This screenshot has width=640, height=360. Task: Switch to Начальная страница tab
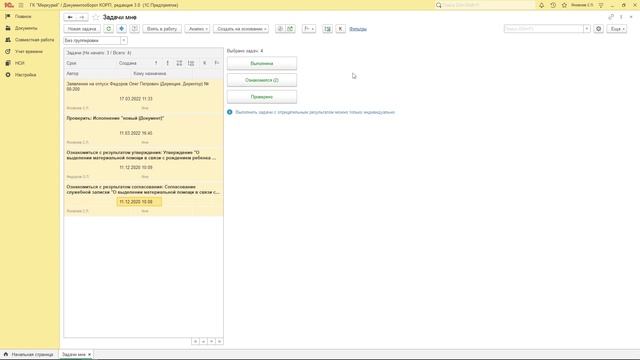tap(29, 354)
